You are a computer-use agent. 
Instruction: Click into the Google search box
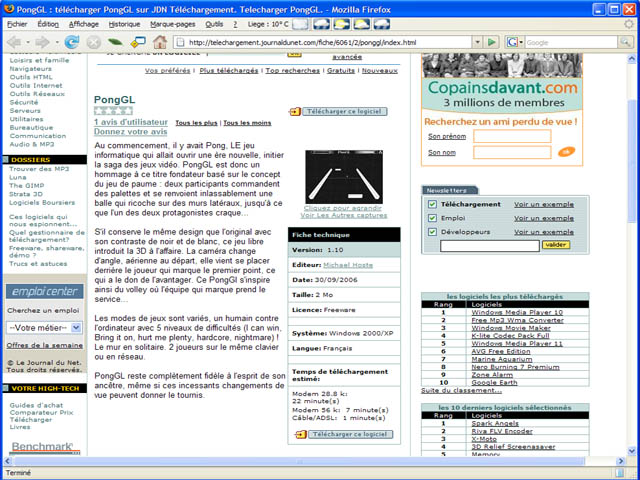(x=571, y=42)
